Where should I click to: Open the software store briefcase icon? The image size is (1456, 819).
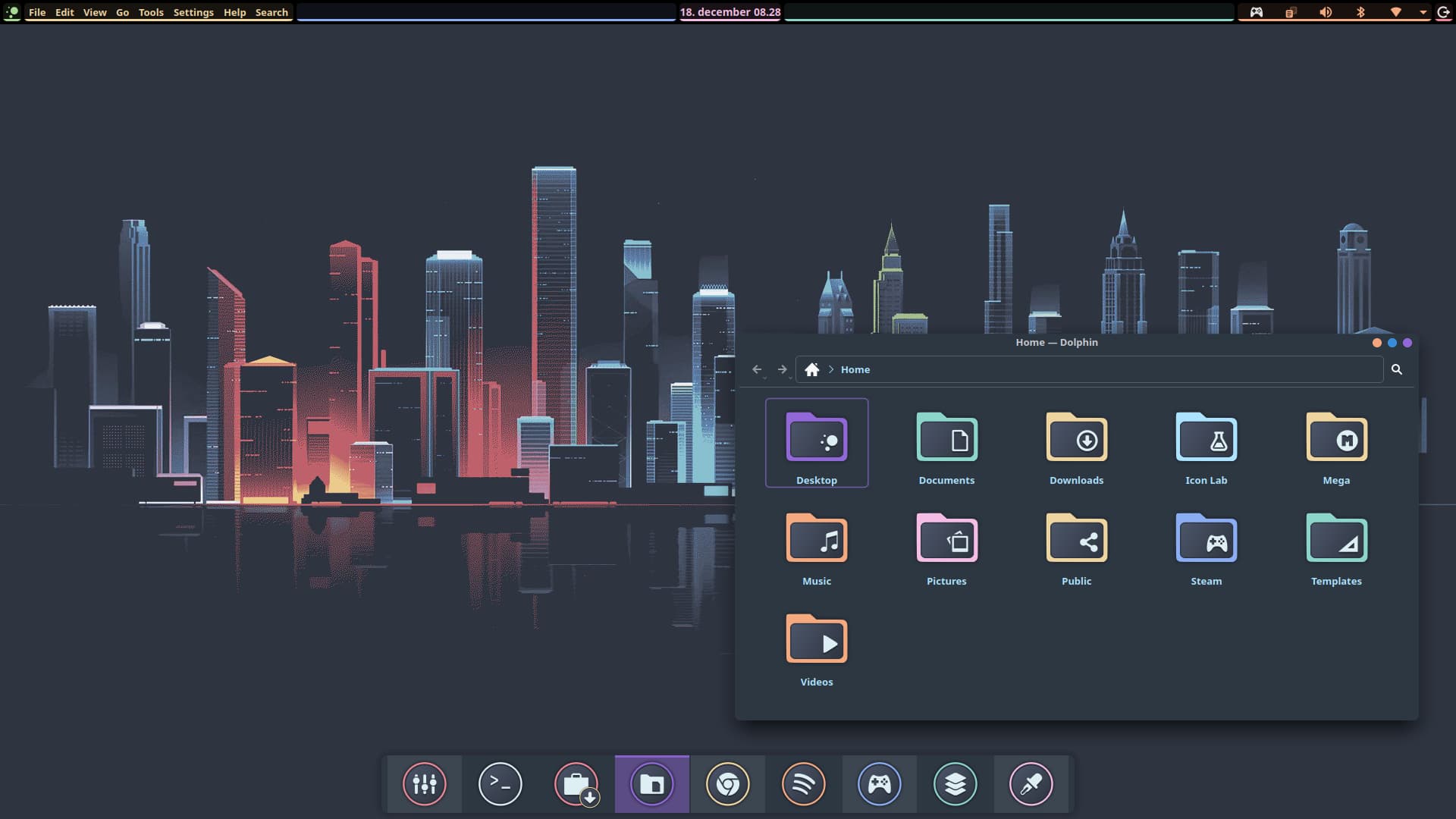[x=576, y=784]
